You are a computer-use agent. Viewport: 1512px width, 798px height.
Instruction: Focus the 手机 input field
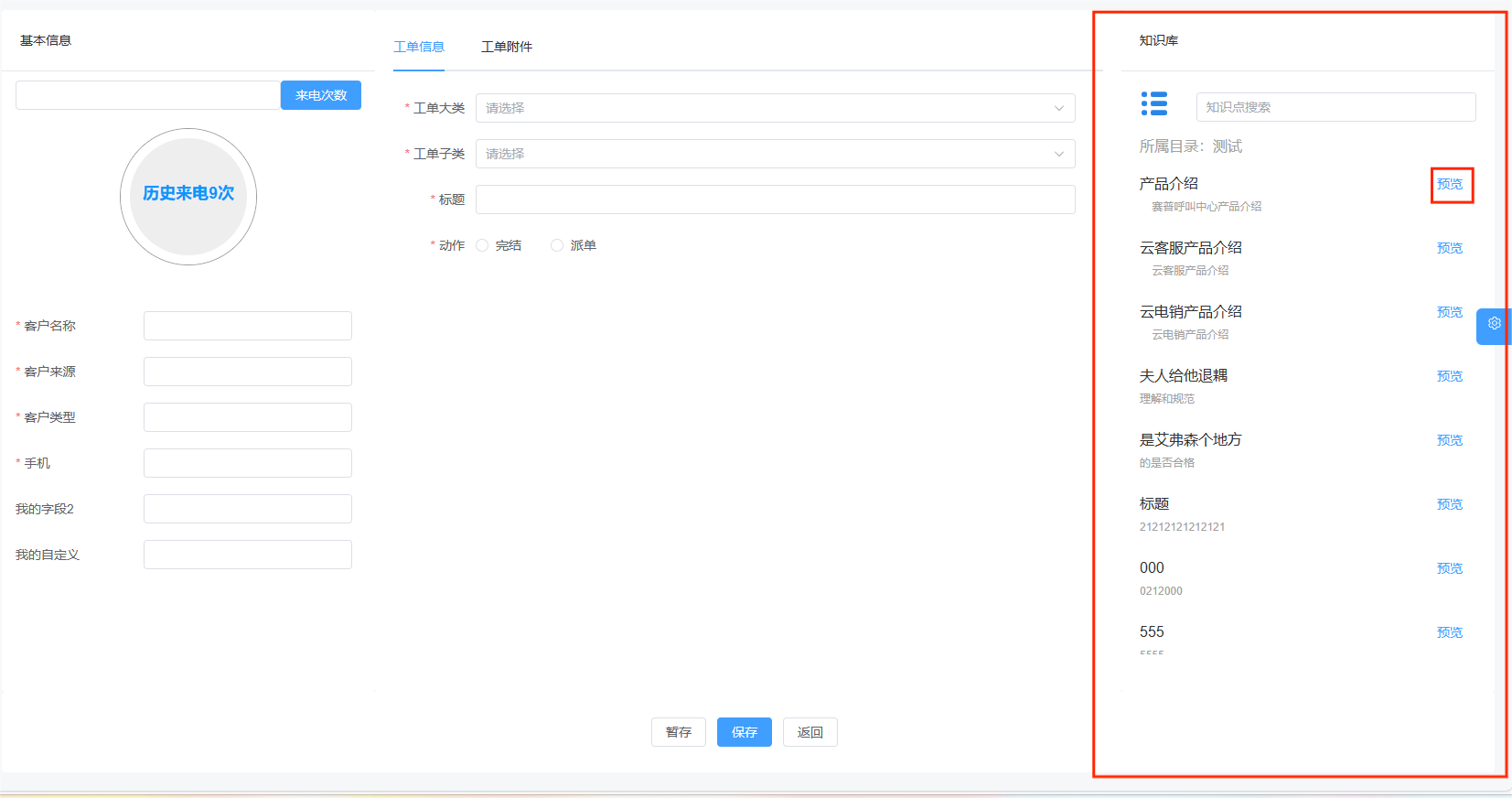tap(248, 463)
